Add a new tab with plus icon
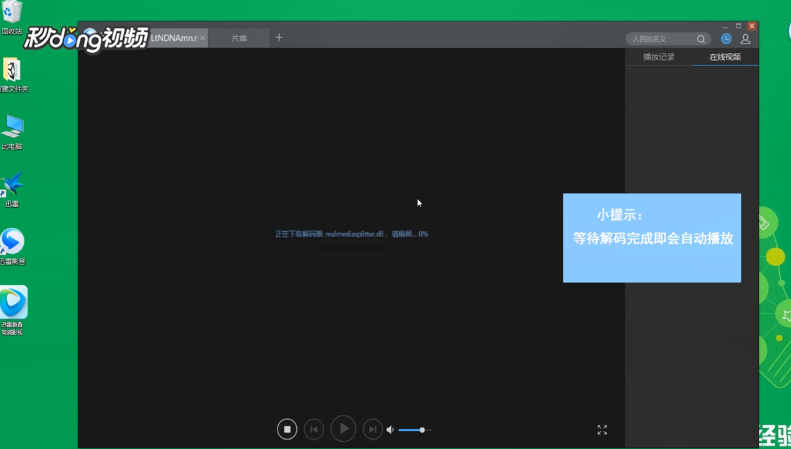This screenshot has height=449, width=791. (x=279, y=37)
